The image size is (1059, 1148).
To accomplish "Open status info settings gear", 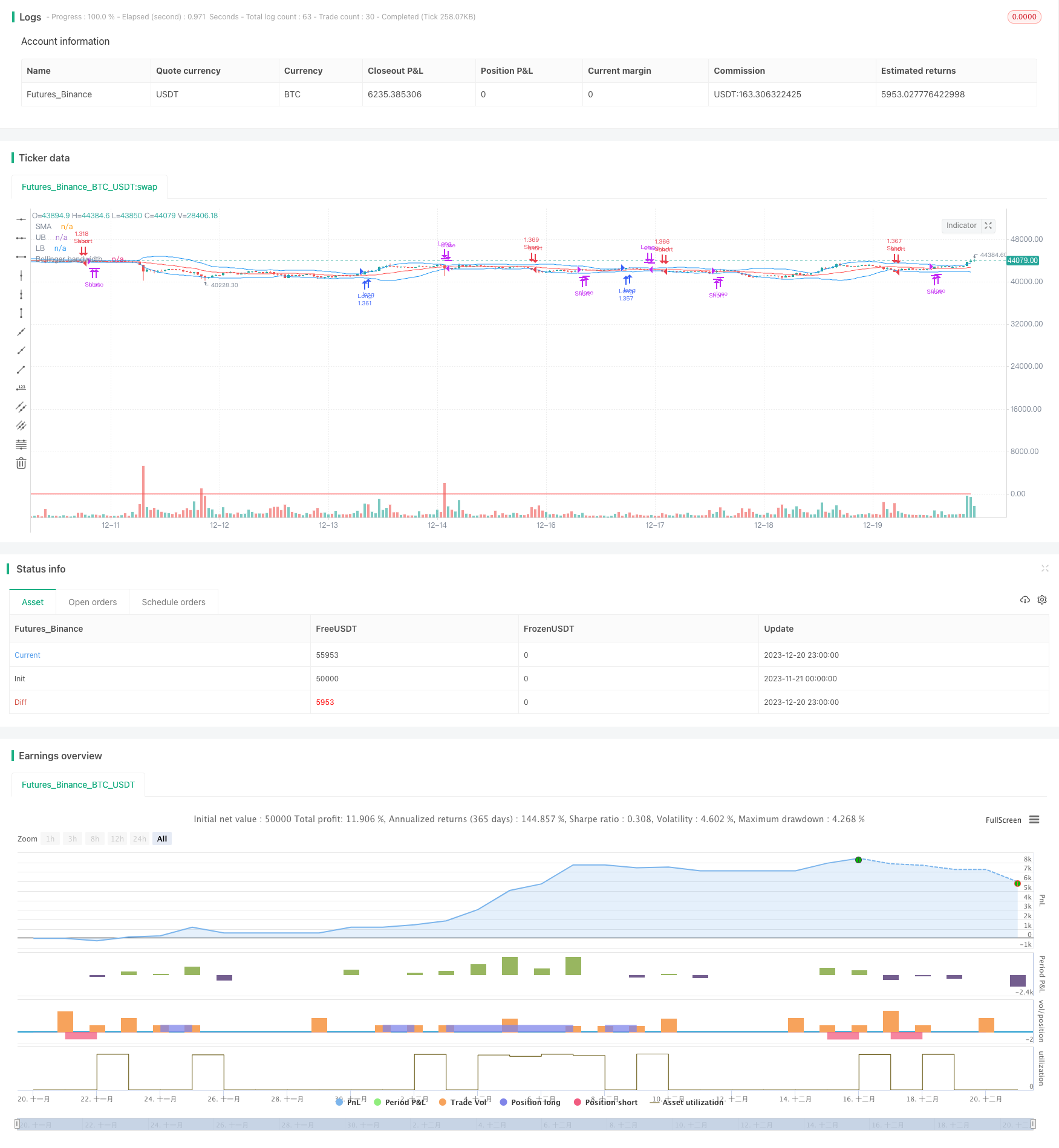I will (x=1042, y=600).
